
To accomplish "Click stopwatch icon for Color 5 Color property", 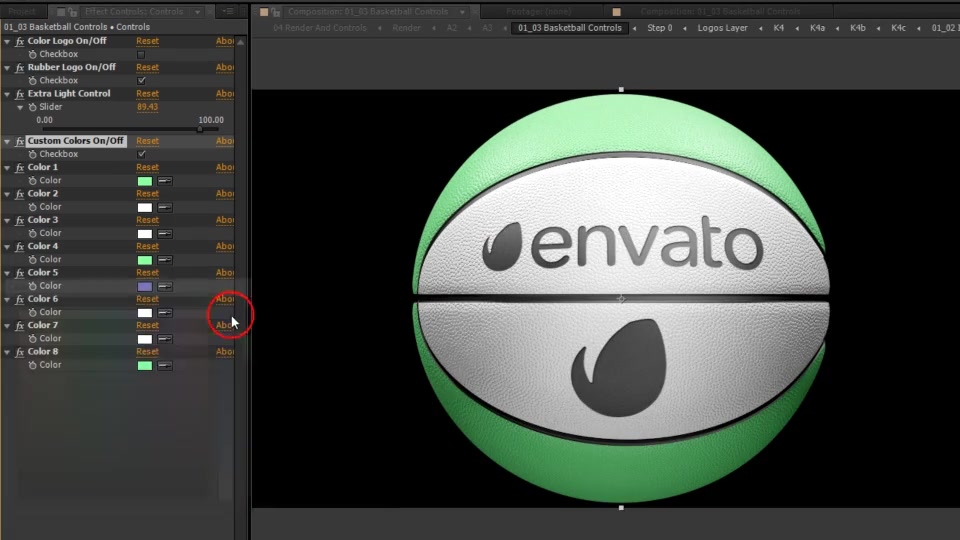I will point(32,286).
